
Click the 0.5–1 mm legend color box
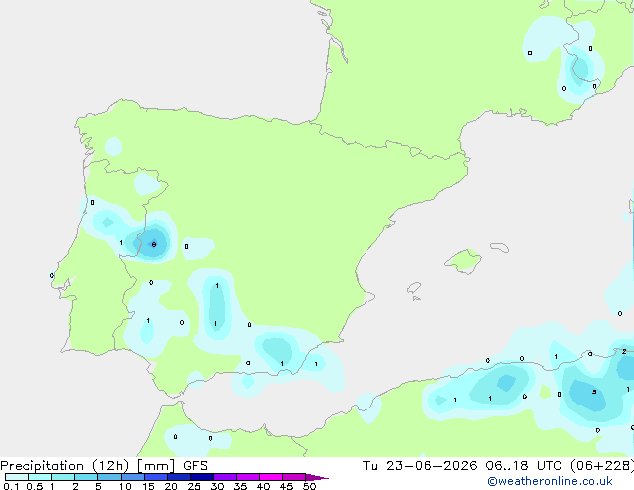coord(40,477)
